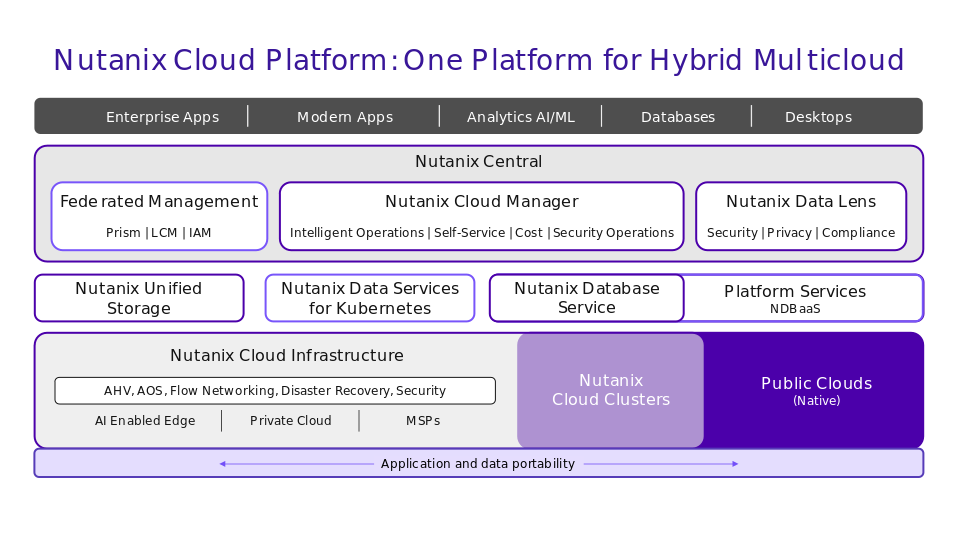Click the Private Cloud label
The image size is (960, 540).
290,421
